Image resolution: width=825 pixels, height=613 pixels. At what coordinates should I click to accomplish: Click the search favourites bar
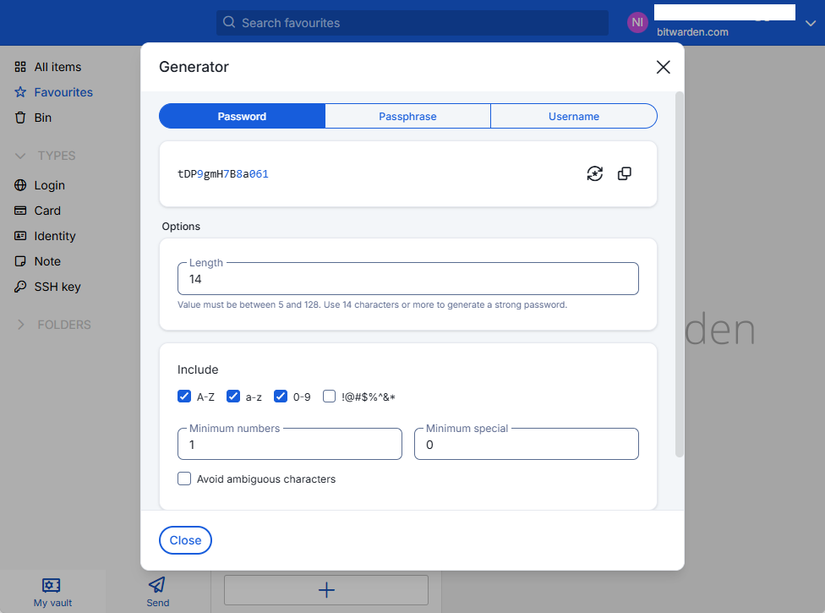coord(413,22)
